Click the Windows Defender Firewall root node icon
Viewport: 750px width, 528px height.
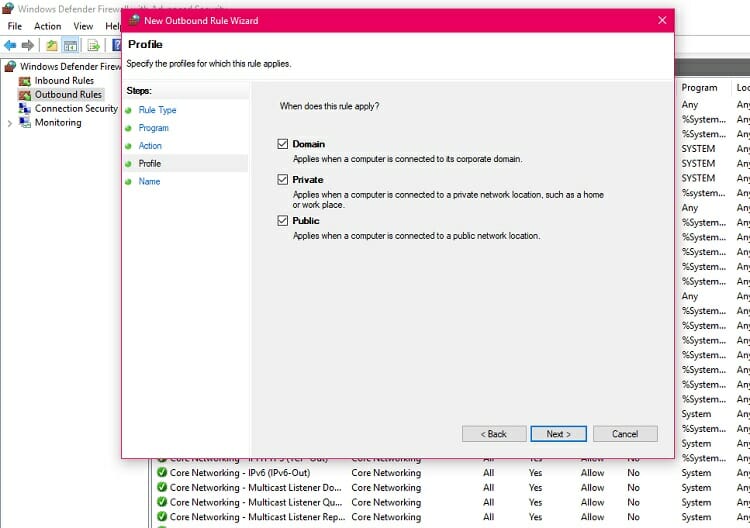point(10,66)
